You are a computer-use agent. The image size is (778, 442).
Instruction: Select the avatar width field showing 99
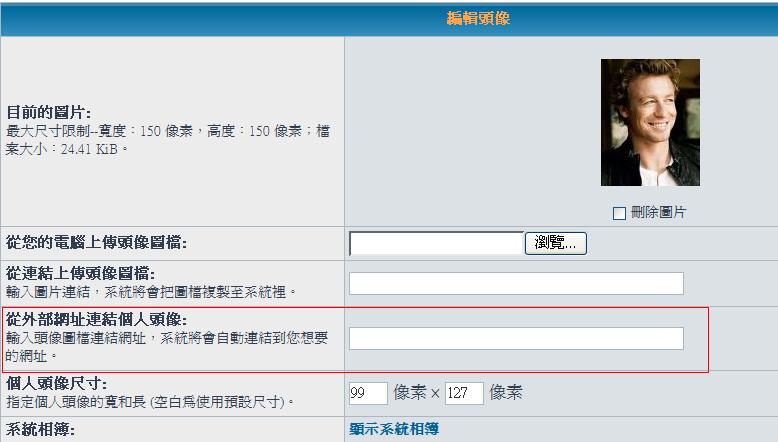click(x=368, y=393)
